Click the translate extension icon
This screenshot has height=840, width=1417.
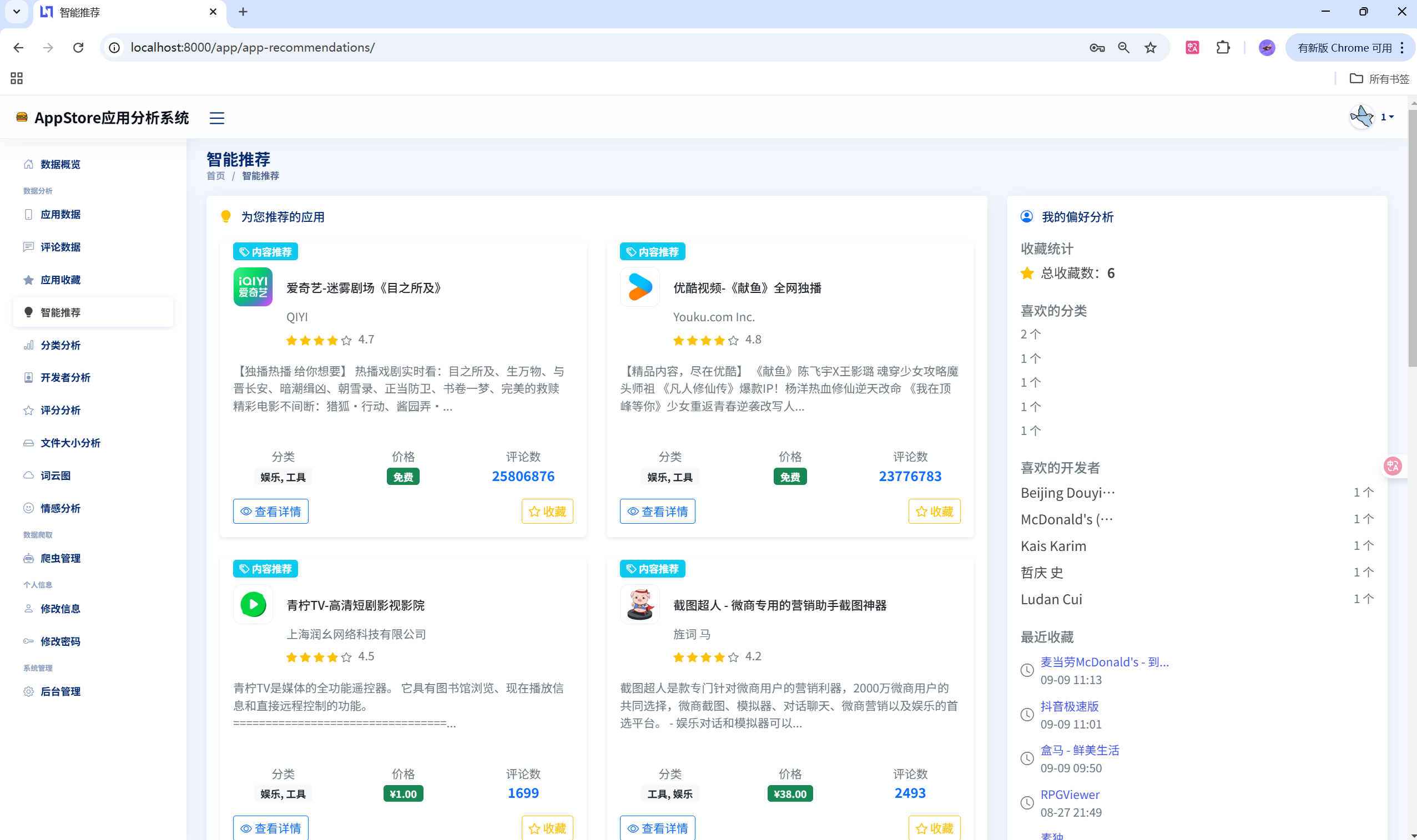pyautogui.click(x=1192, y=48)
